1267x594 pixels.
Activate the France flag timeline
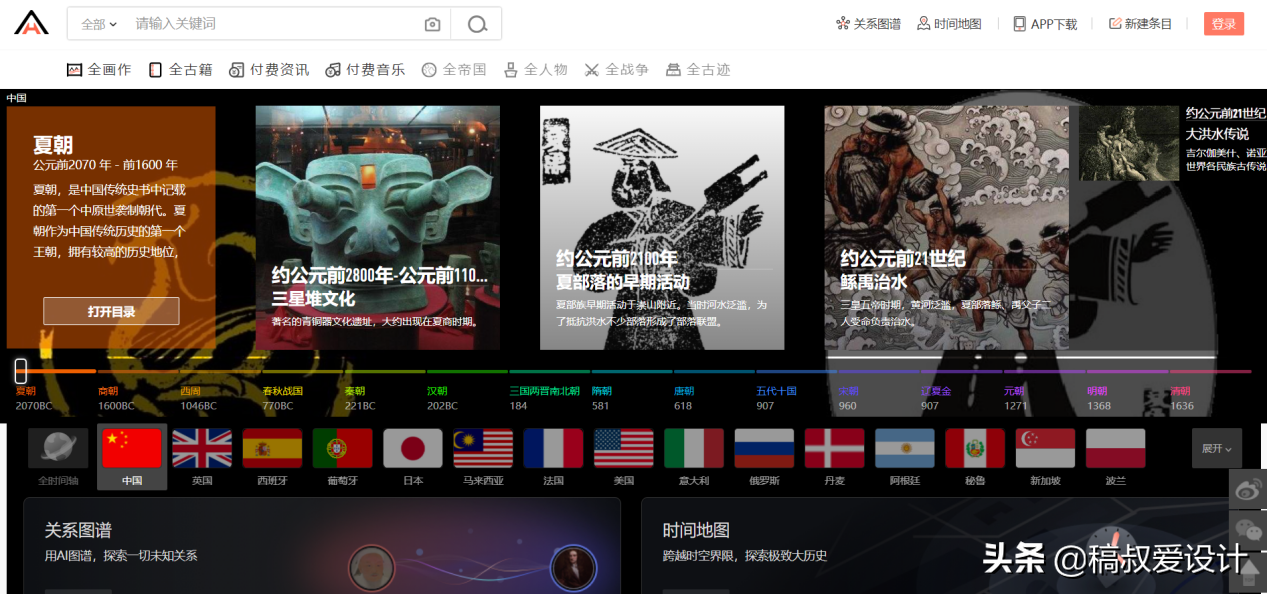click(553, 447)
